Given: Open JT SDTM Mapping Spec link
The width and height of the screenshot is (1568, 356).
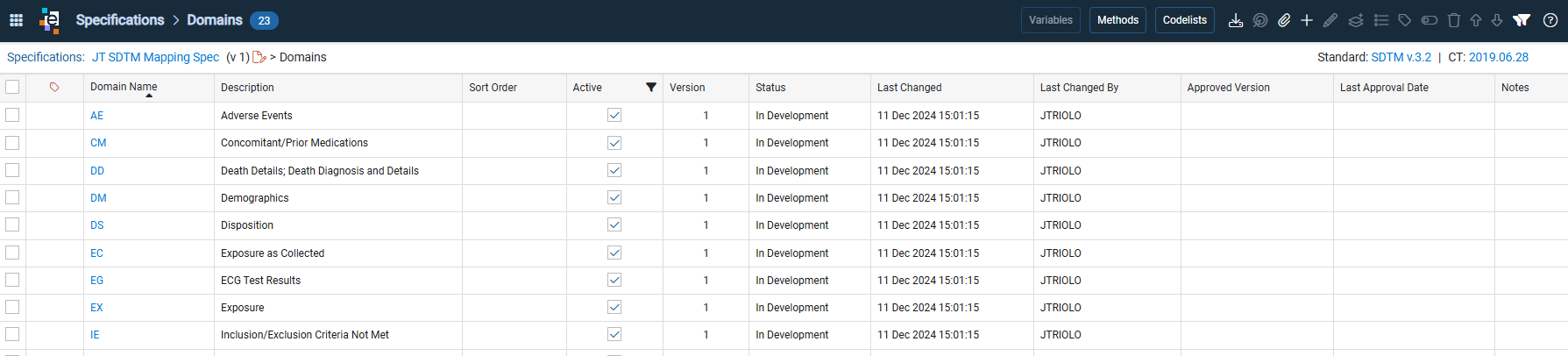Looking at the screenshot, I should (156, 57).
